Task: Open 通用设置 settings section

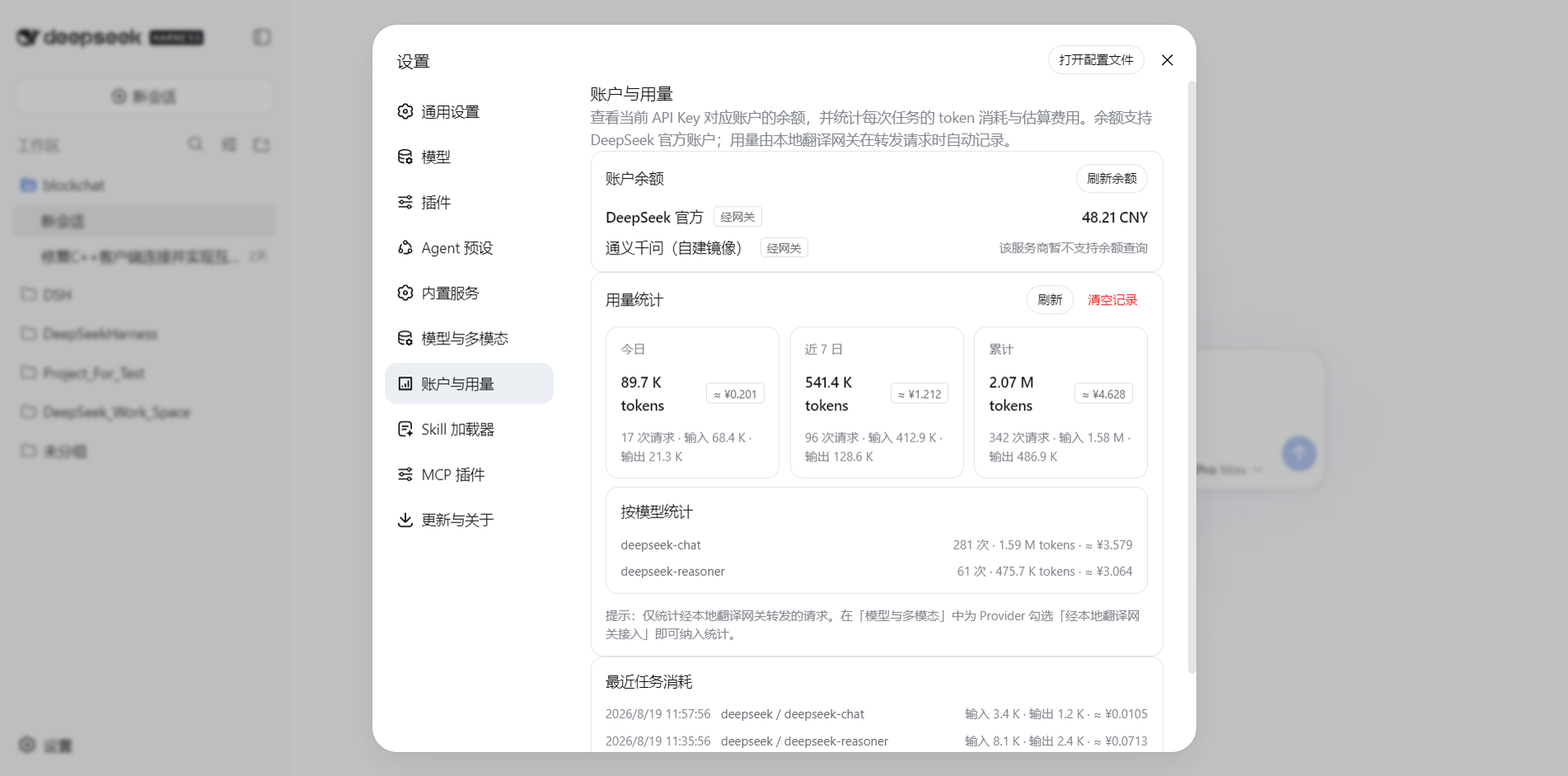Action: point(469,112)
